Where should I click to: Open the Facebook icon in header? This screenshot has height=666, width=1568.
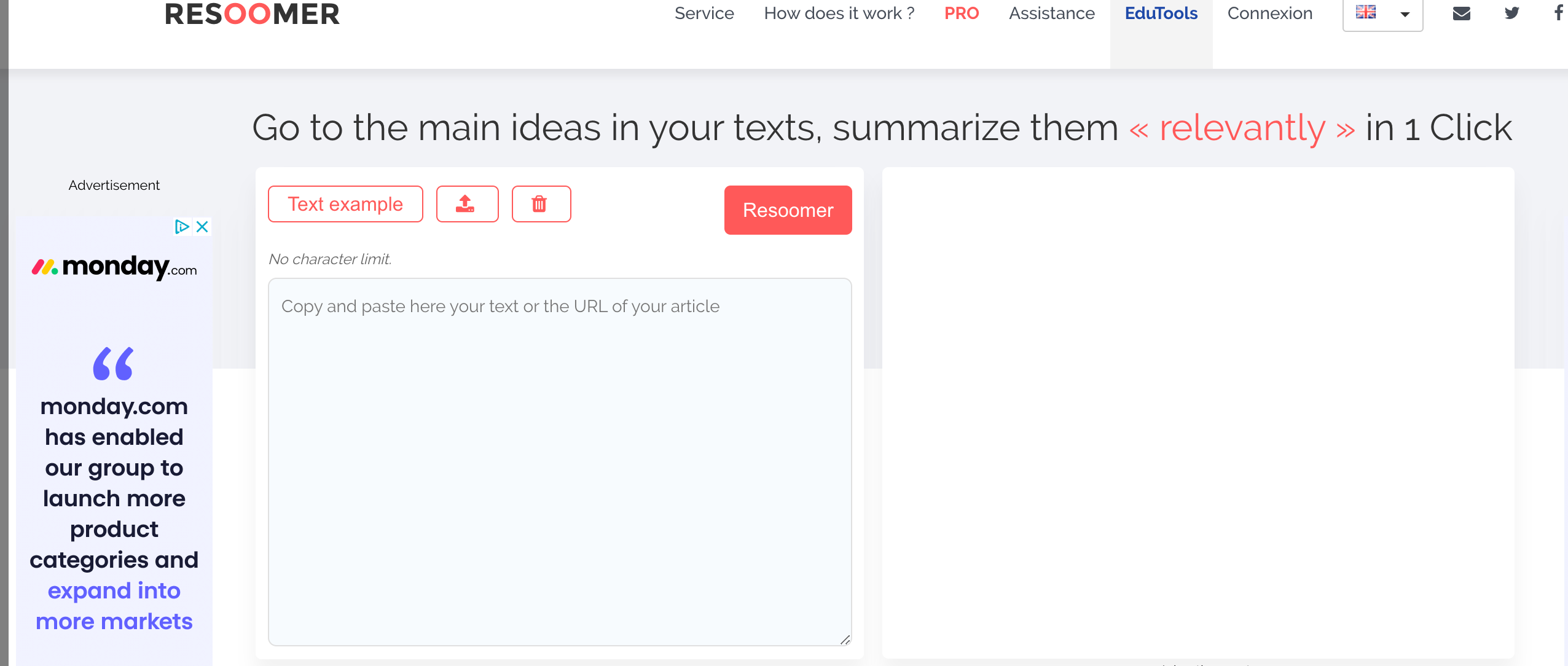point(1558,13)
